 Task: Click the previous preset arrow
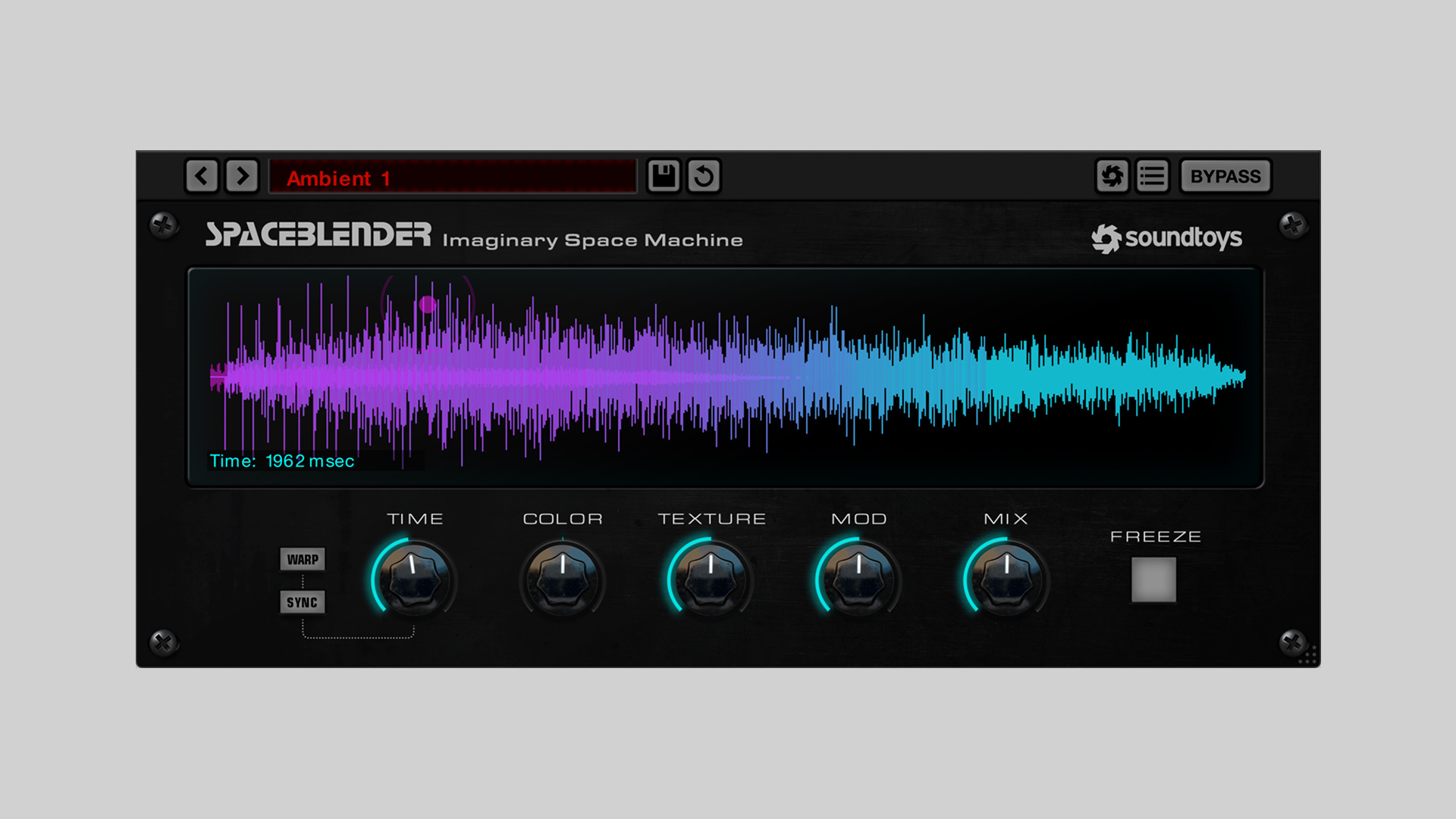[202, 176]
